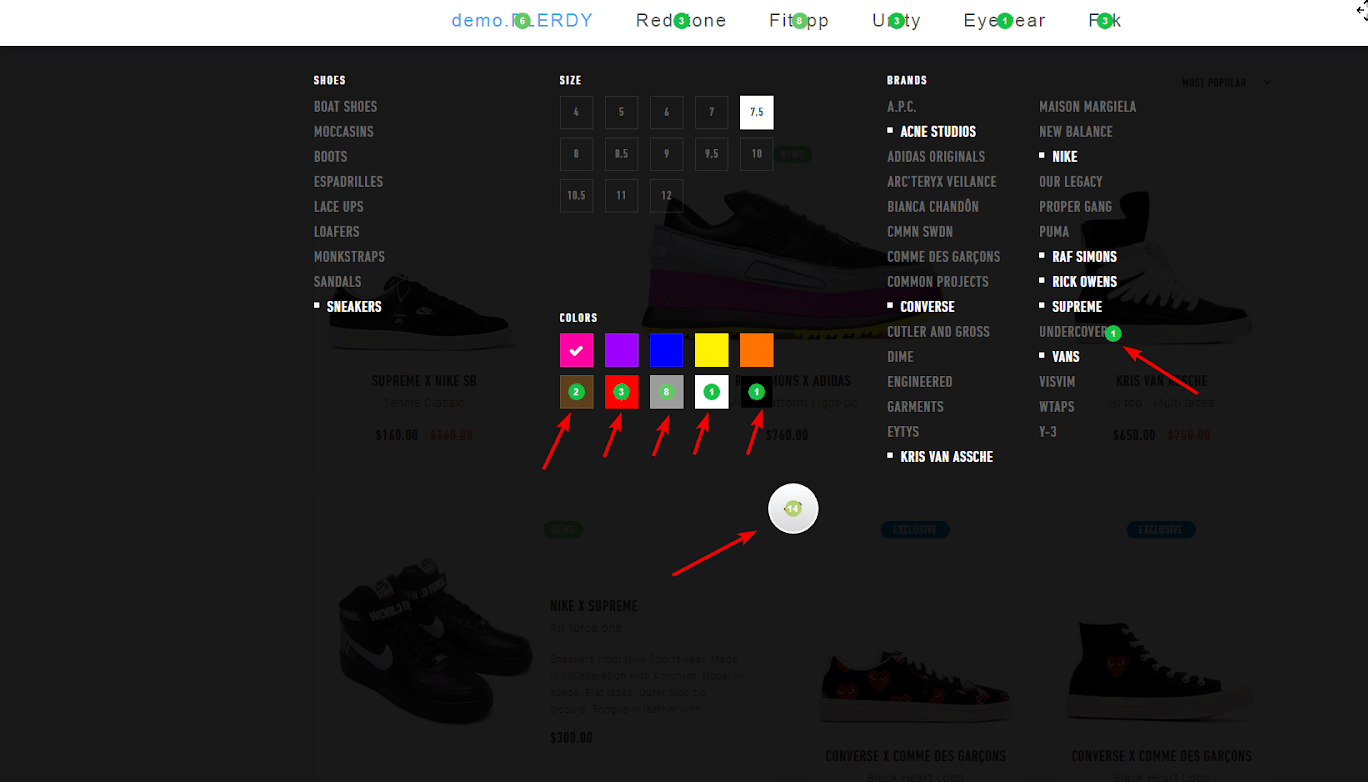Pick the purple color swatch
This screenshot has height=782, width=1368.
[x=622, y=351]
